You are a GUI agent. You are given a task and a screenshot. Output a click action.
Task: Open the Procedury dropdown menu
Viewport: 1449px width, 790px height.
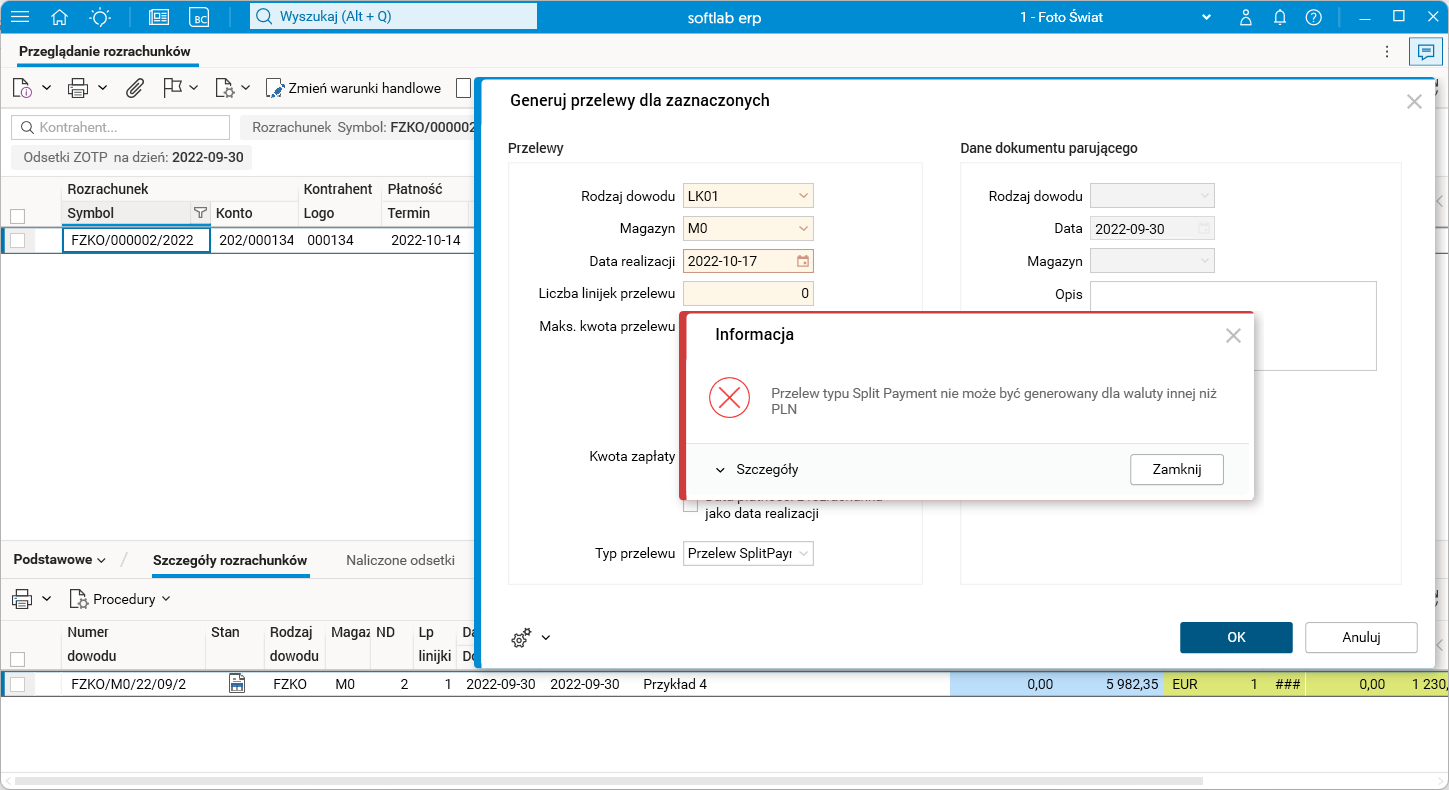tap(120, 599)
